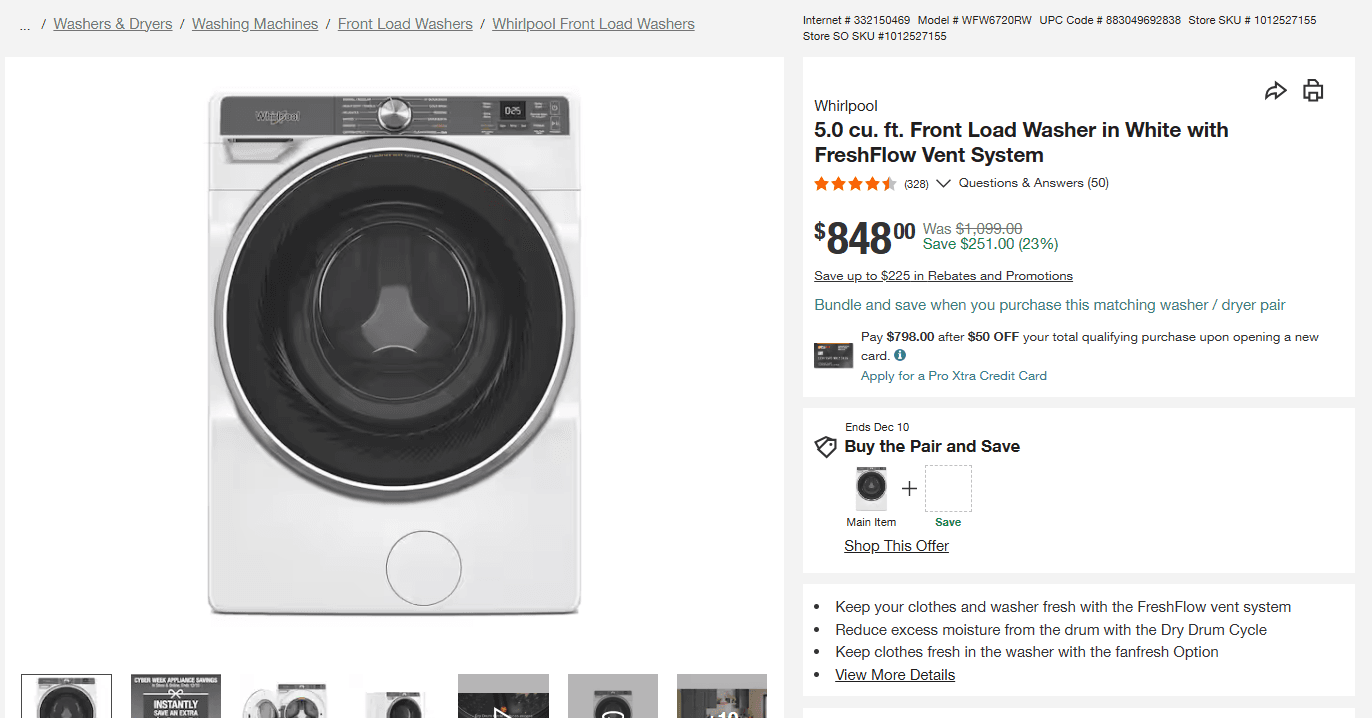Share this product via the share icon
This screenshot has width=1372, height=718.
pyautogui.click(x=1276, y=90)
